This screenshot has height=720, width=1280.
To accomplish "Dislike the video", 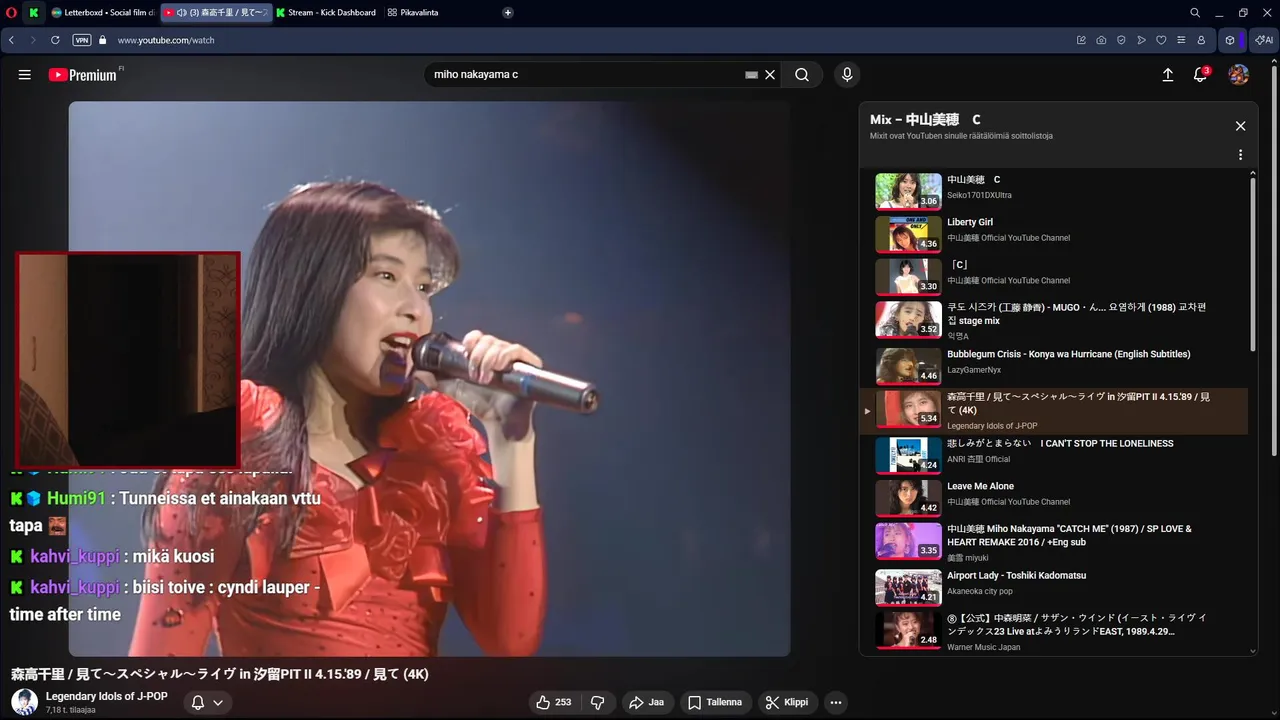I will pyautogui.click(x=597, y=702).
